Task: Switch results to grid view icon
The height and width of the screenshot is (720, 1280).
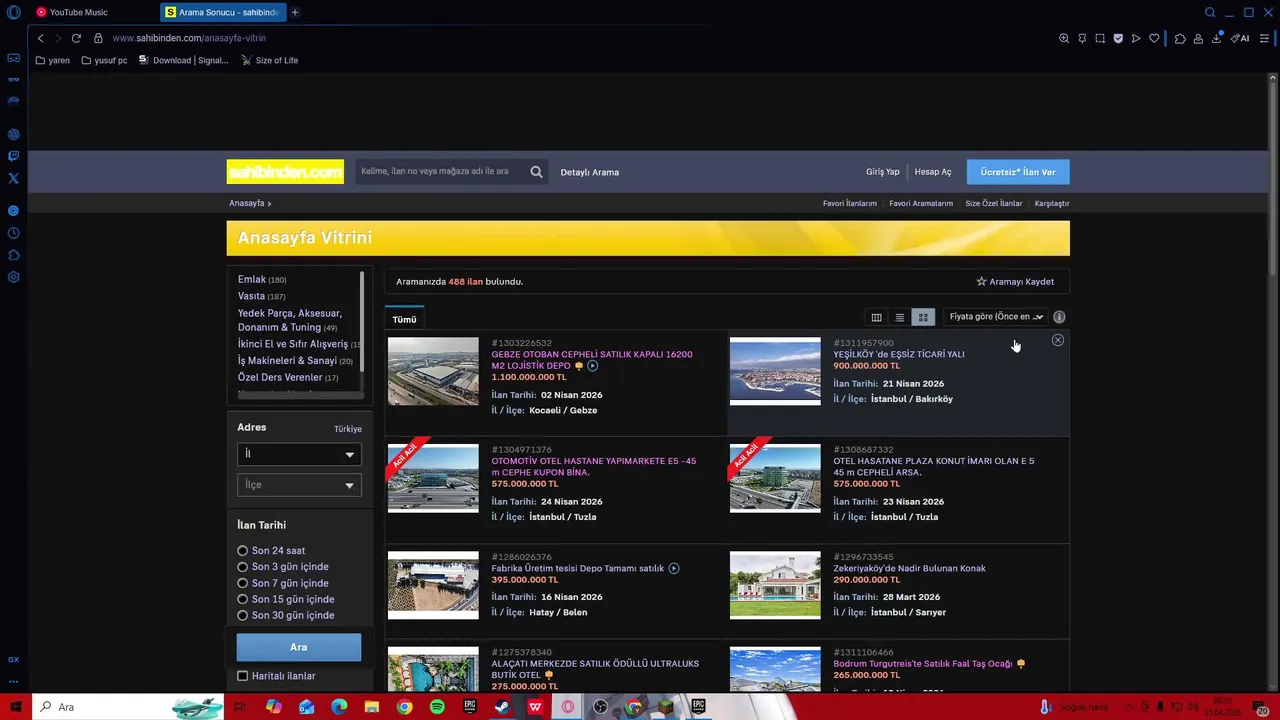Action: pyautogui.click(x=923, y=317)
